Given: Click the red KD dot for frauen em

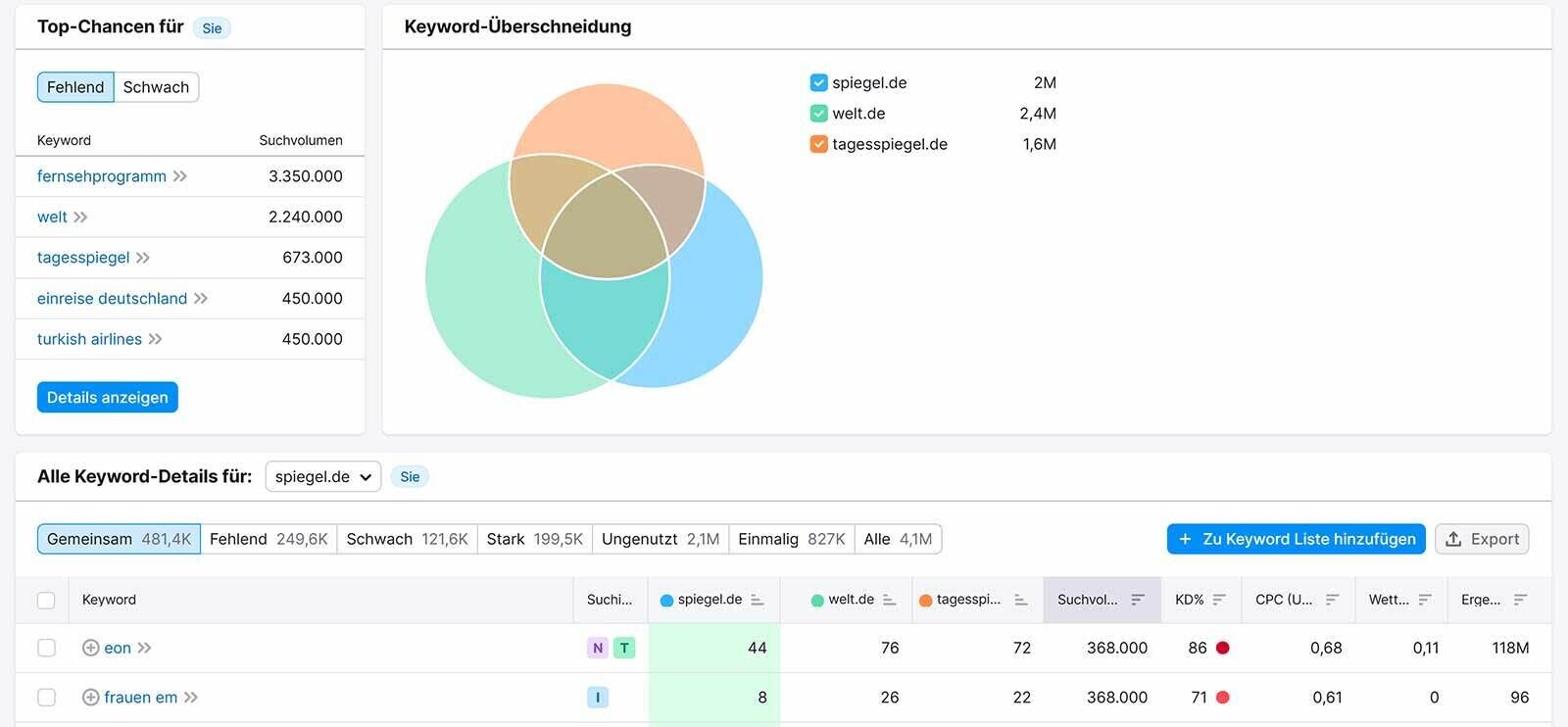Looking at the screenshot, I should tap(1222, 698).
